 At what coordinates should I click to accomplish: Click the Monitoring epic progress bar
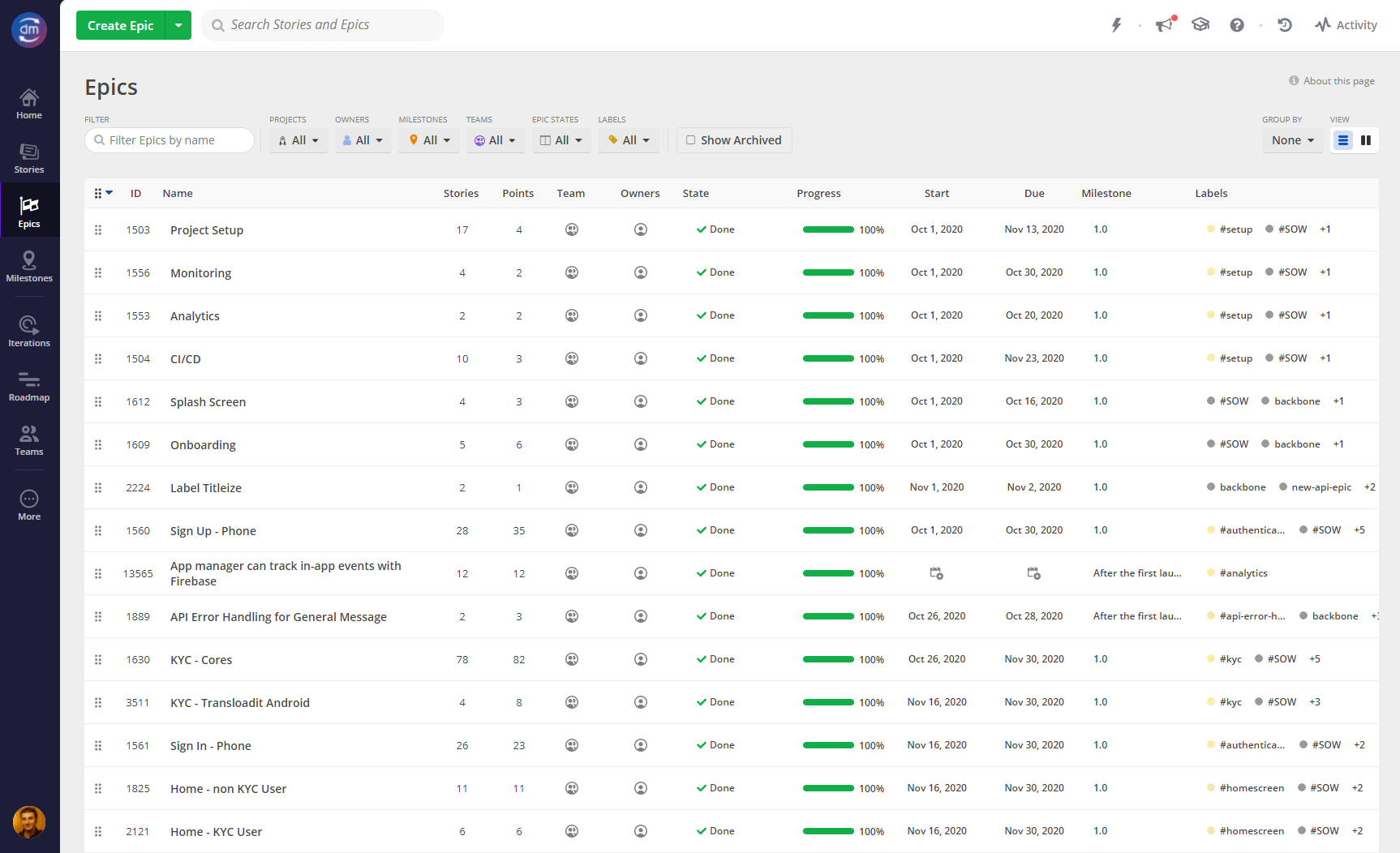pos(828,272)
